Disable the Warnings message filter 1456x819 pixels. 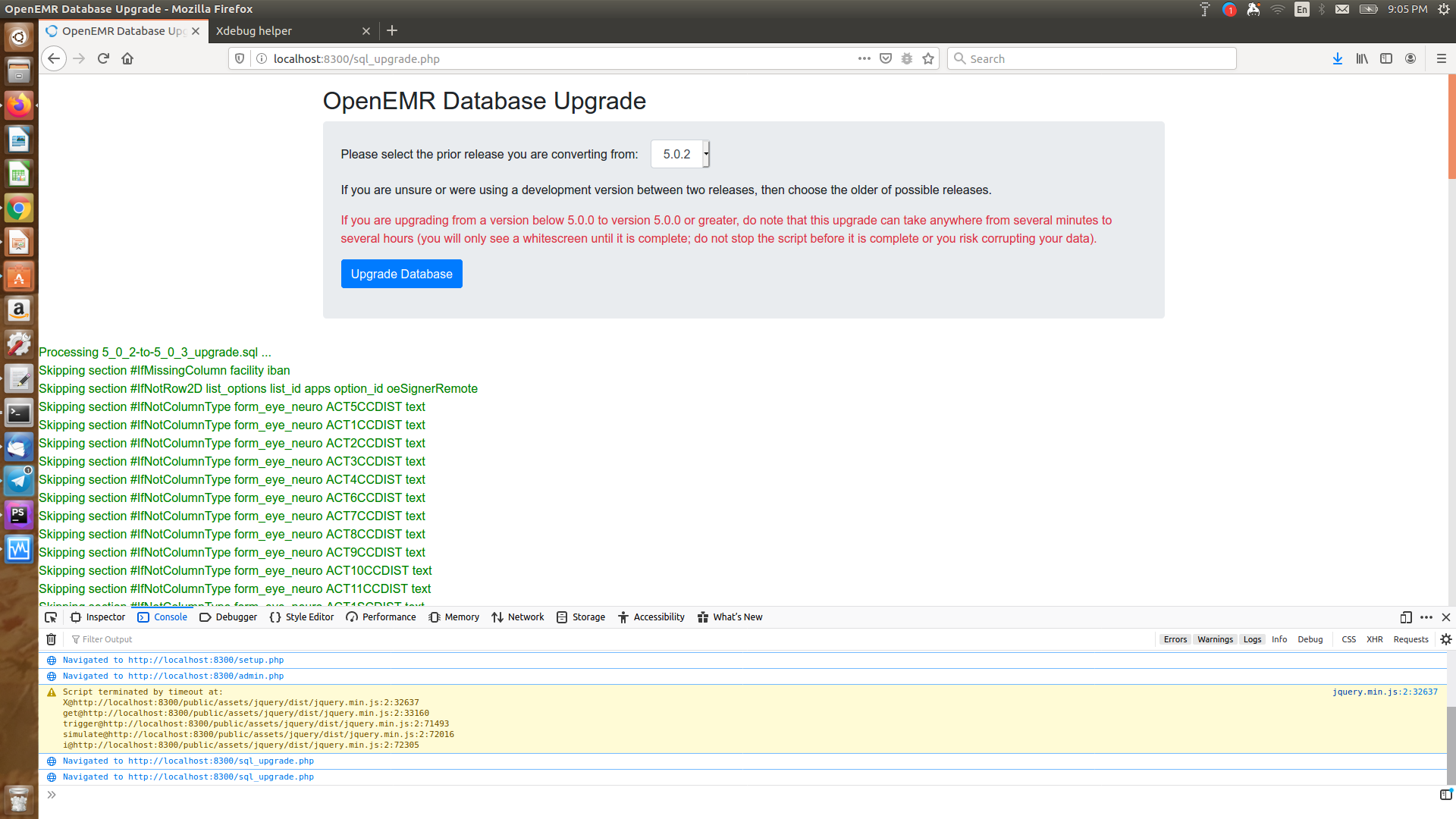(1215, 639)
